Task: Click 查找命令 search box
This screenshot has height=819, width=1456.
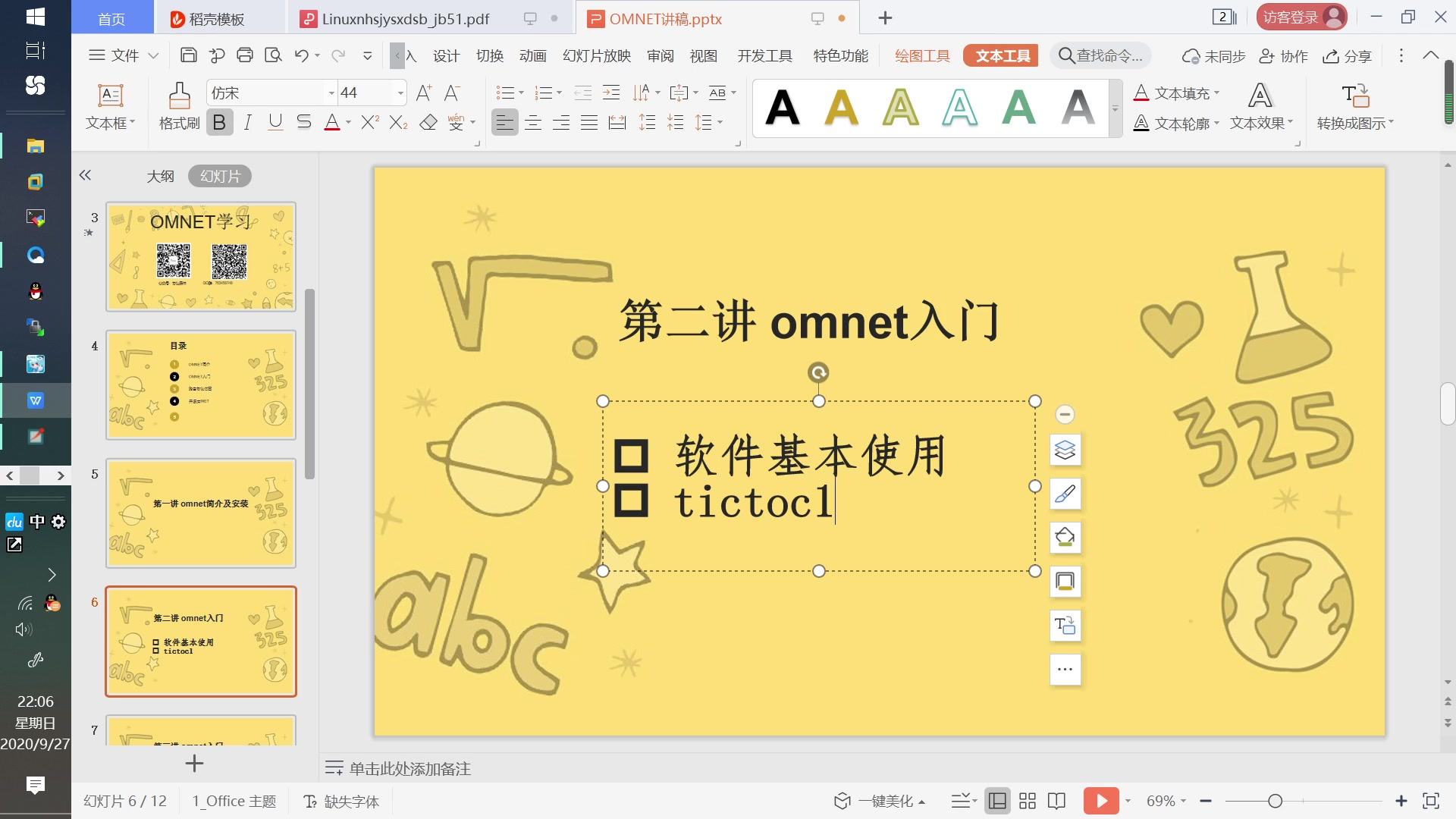Action: coord(1101,55)
